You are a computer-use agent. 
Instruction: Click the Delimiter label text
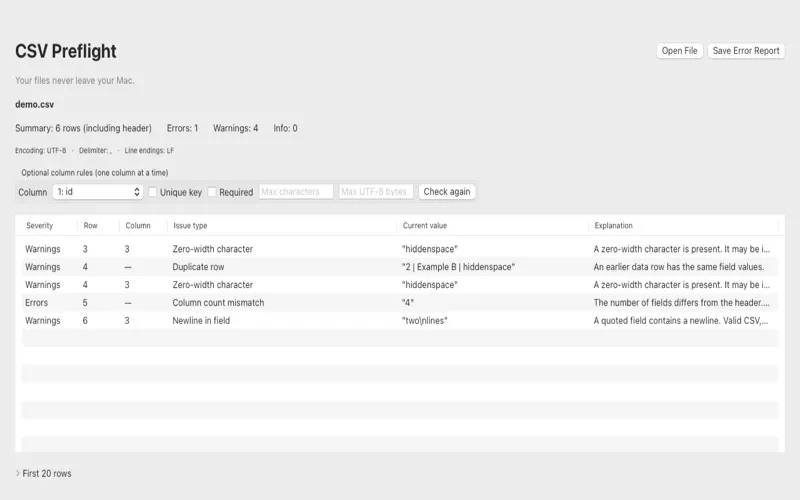pos(95,151)
